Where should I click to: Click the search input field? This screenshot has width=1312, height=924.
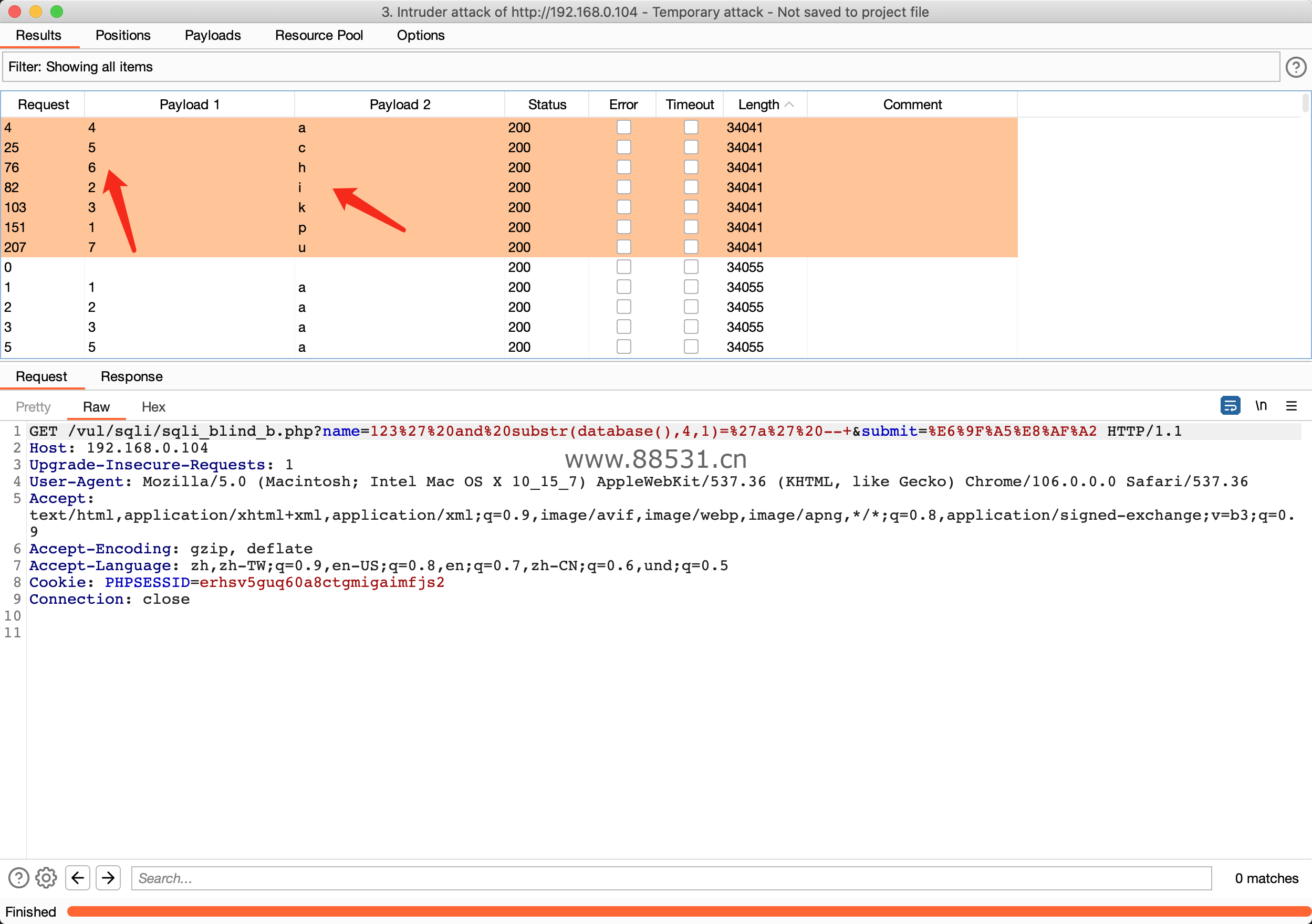tap(671, 878)
